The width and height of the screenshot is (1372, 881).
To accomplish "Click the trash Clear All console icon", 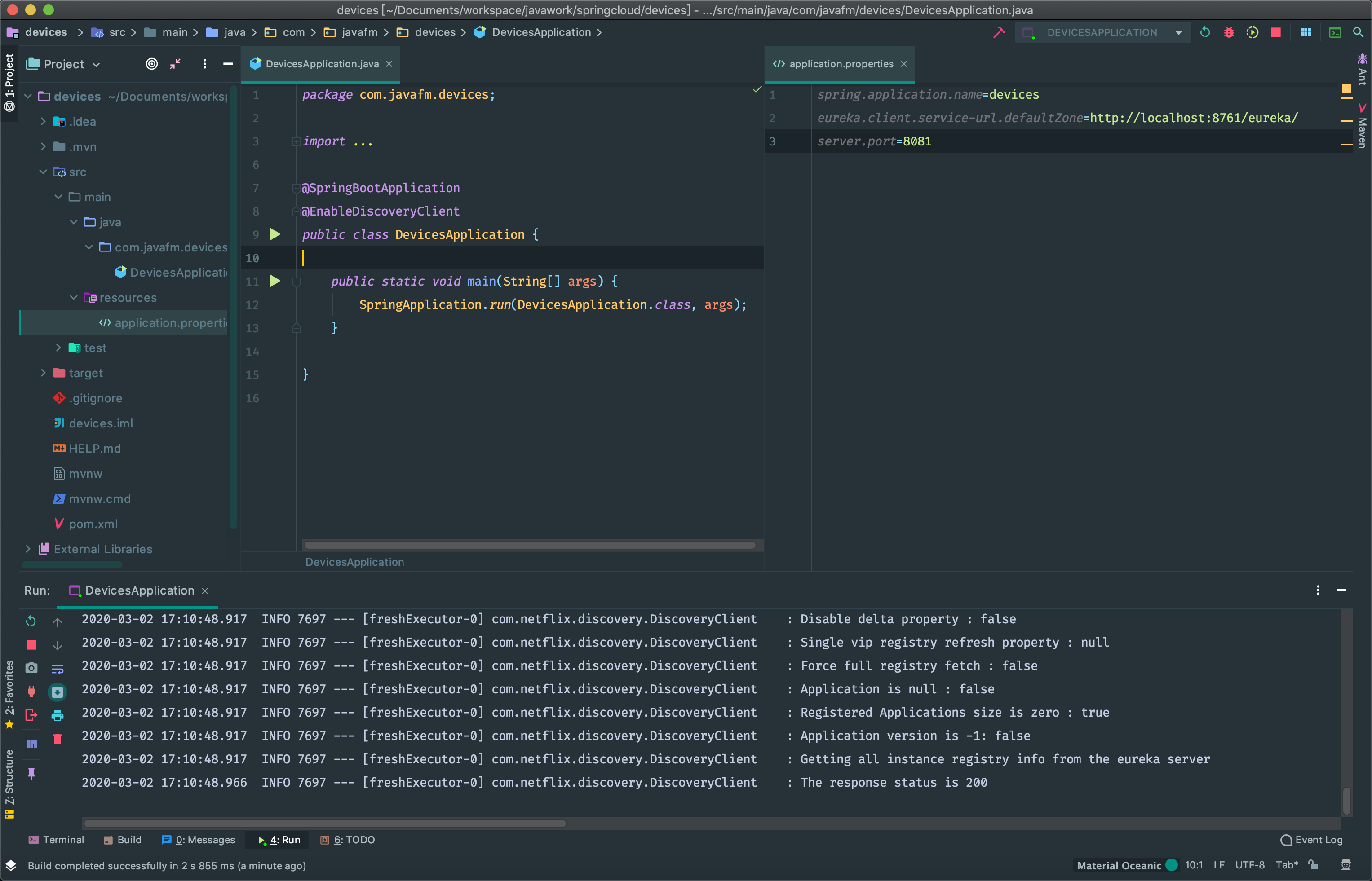I will click(x=57, y=739).
